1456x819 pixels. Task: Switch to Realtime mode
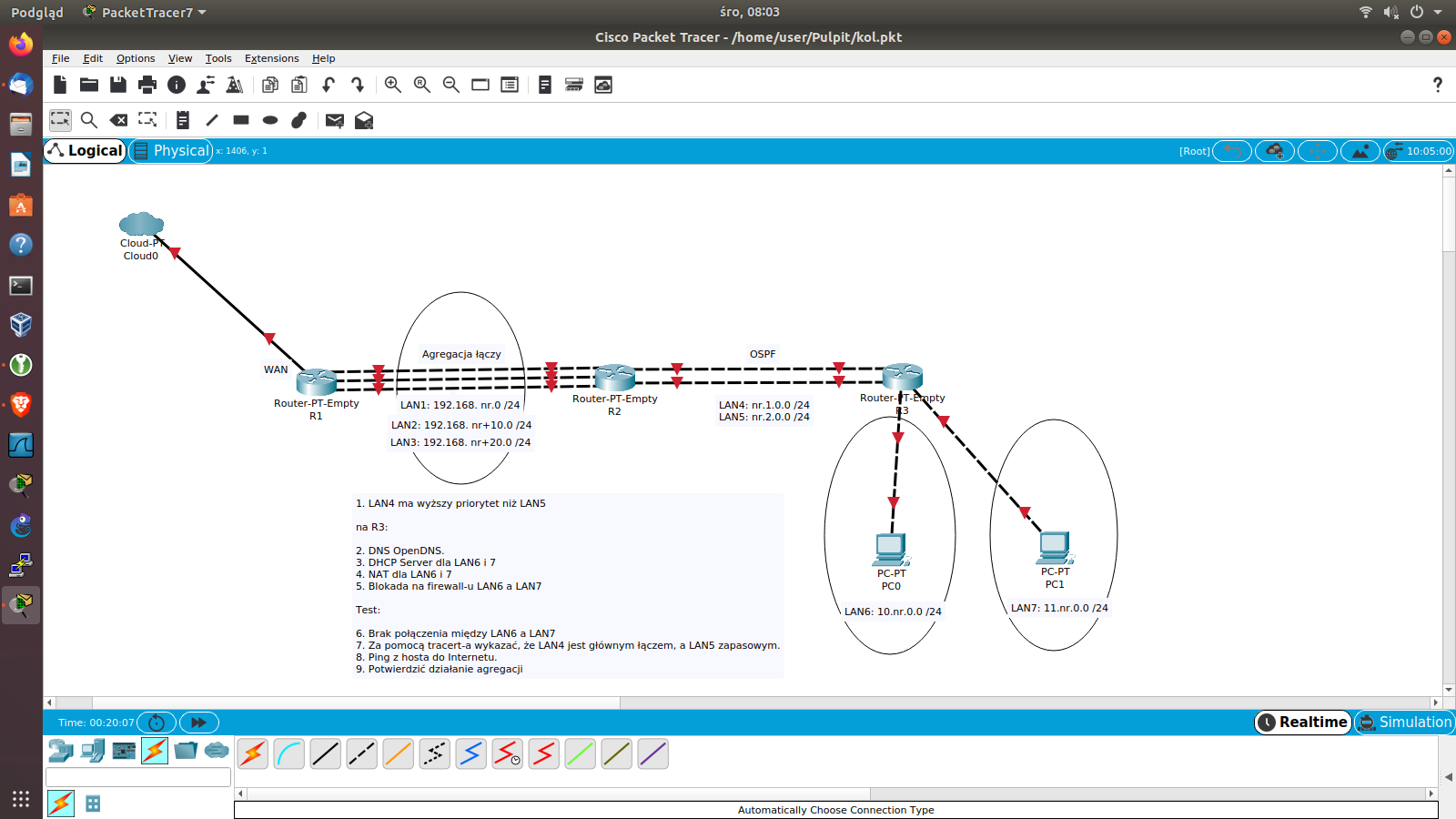pyautogui.click(x=1303, y=723)
